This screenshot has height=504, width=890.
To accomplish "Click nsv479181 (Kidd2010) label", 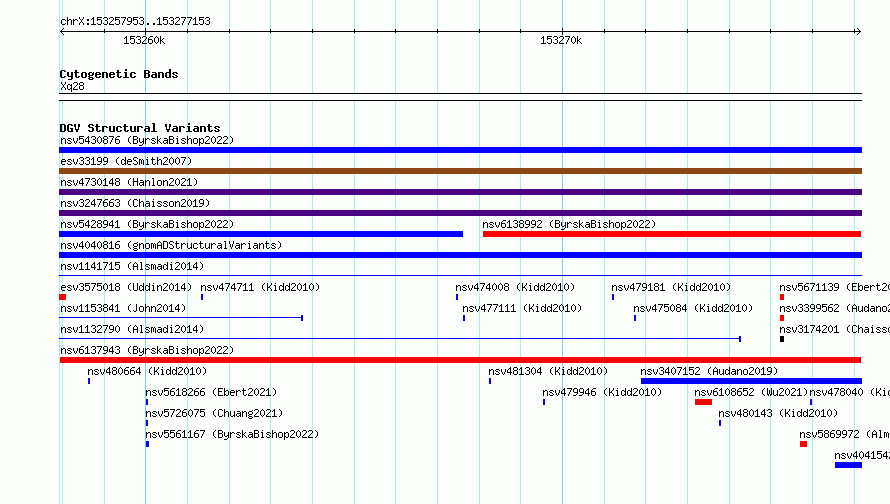I will coord(671,287).
